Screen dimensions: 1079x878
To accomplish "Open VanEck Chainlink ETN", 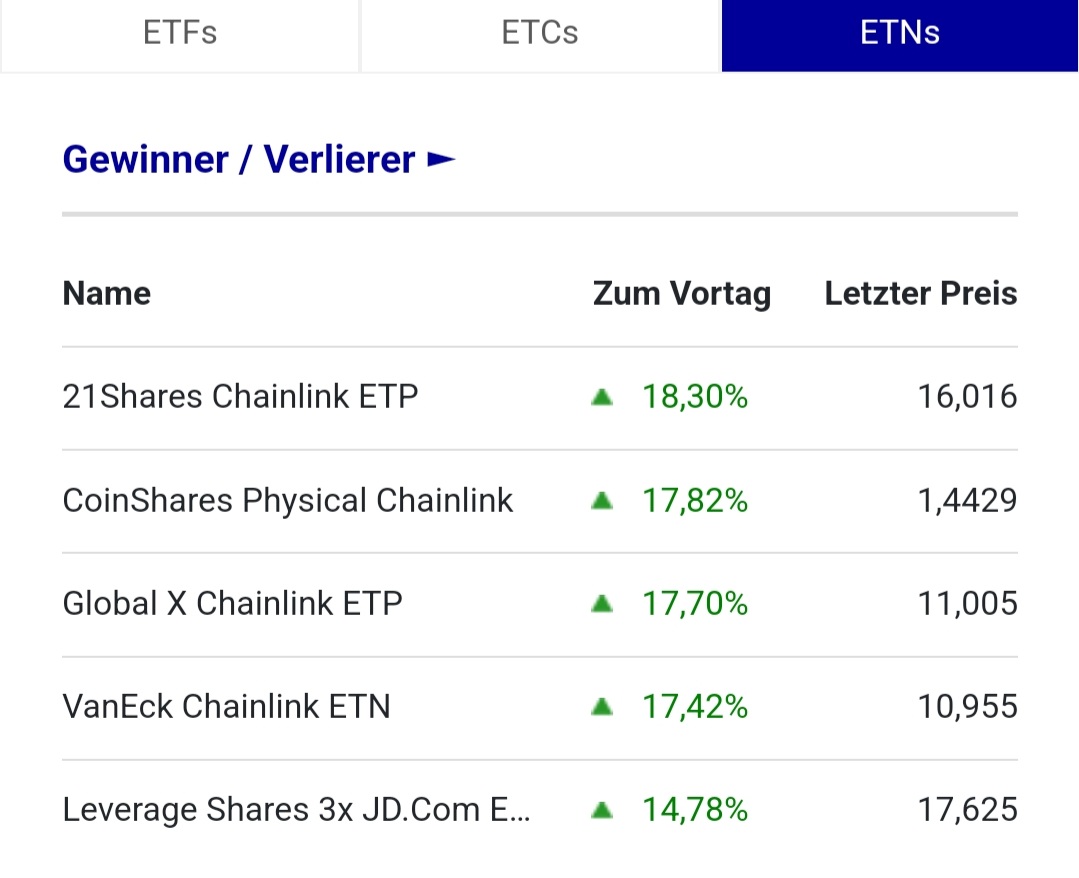I will pyautogui.click(x=226, y=707).
